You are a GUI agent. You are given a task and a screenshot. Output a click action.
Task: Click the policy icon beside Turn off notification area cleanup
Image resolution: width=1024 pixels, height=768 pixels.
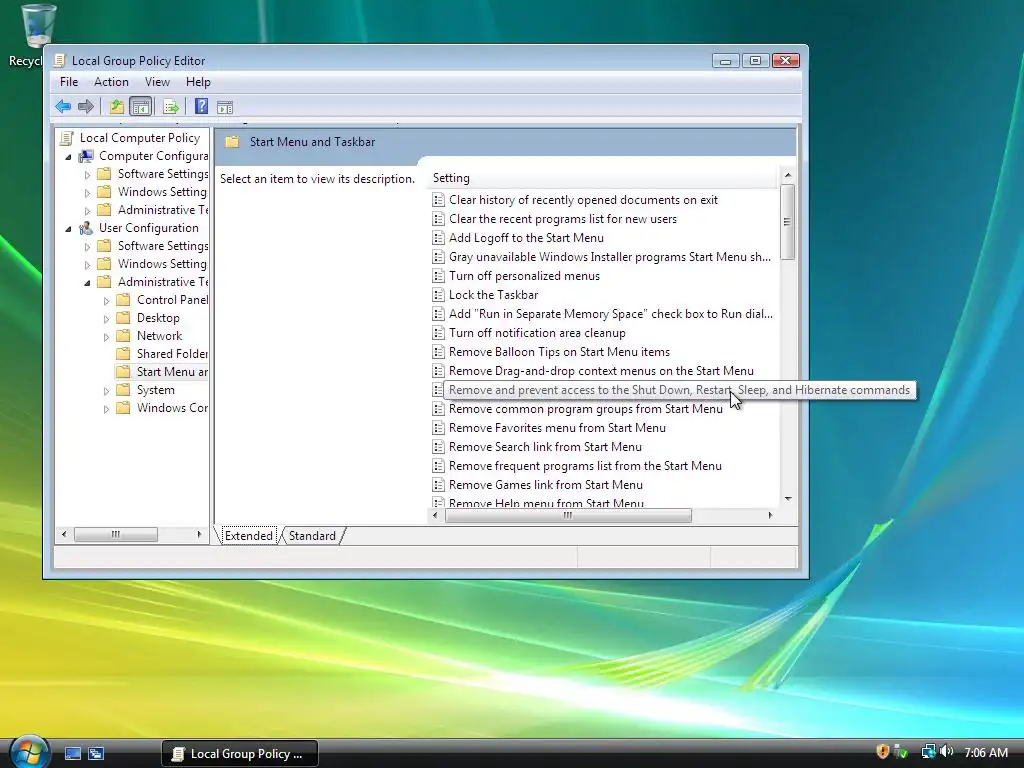(x=438, y=332)
